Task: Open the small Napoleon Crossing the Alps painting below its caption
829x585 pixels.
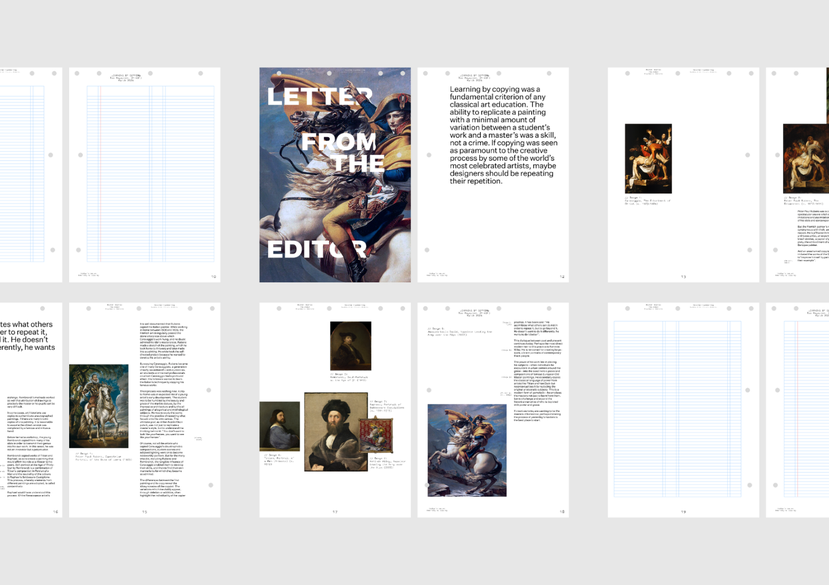Action: [467, 451]
